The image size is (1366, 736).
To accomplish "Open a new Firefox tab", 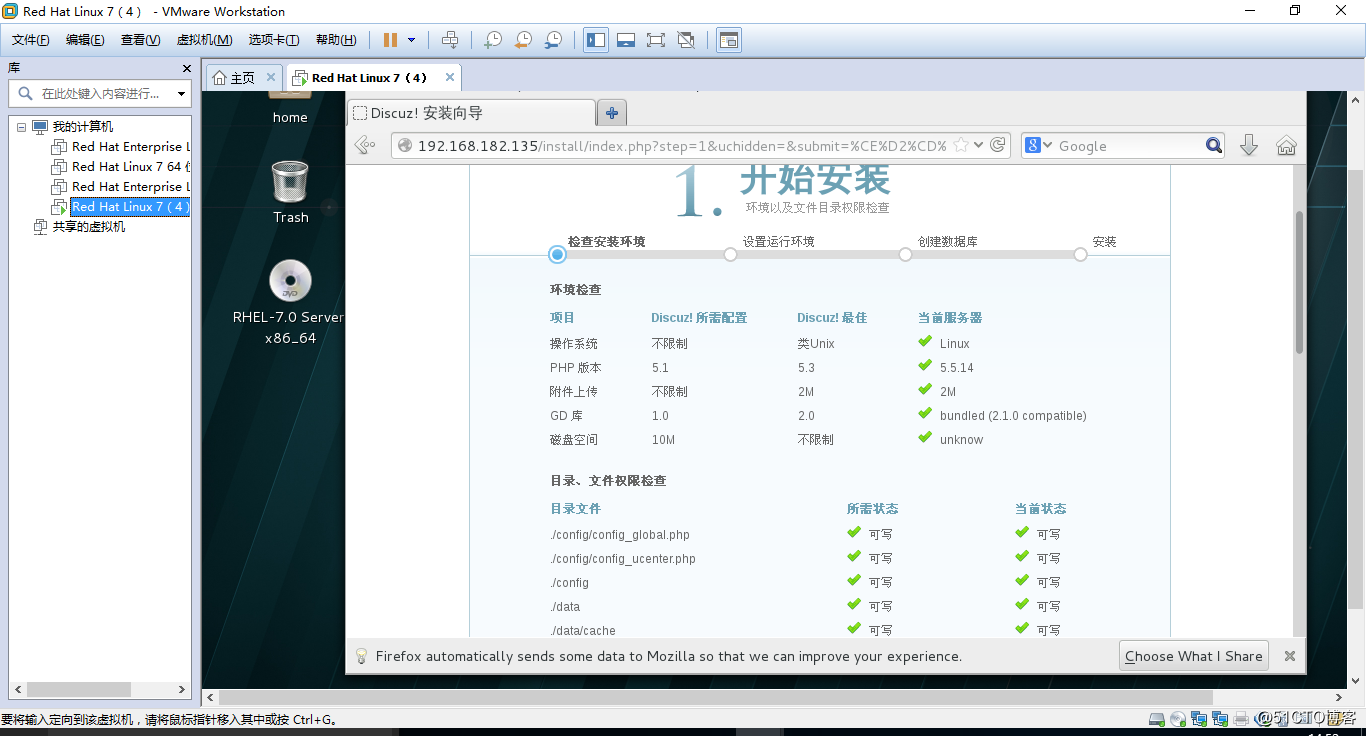I will pos(612,113).
